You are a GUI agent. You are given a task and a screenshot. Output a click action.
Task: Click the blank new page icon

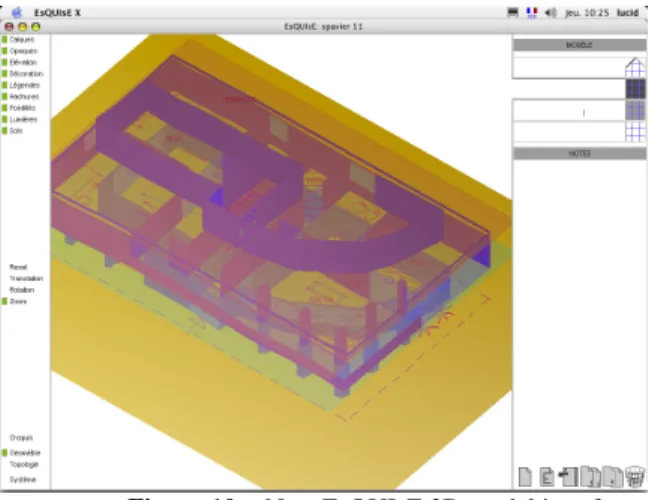click(x=525, y=477)
